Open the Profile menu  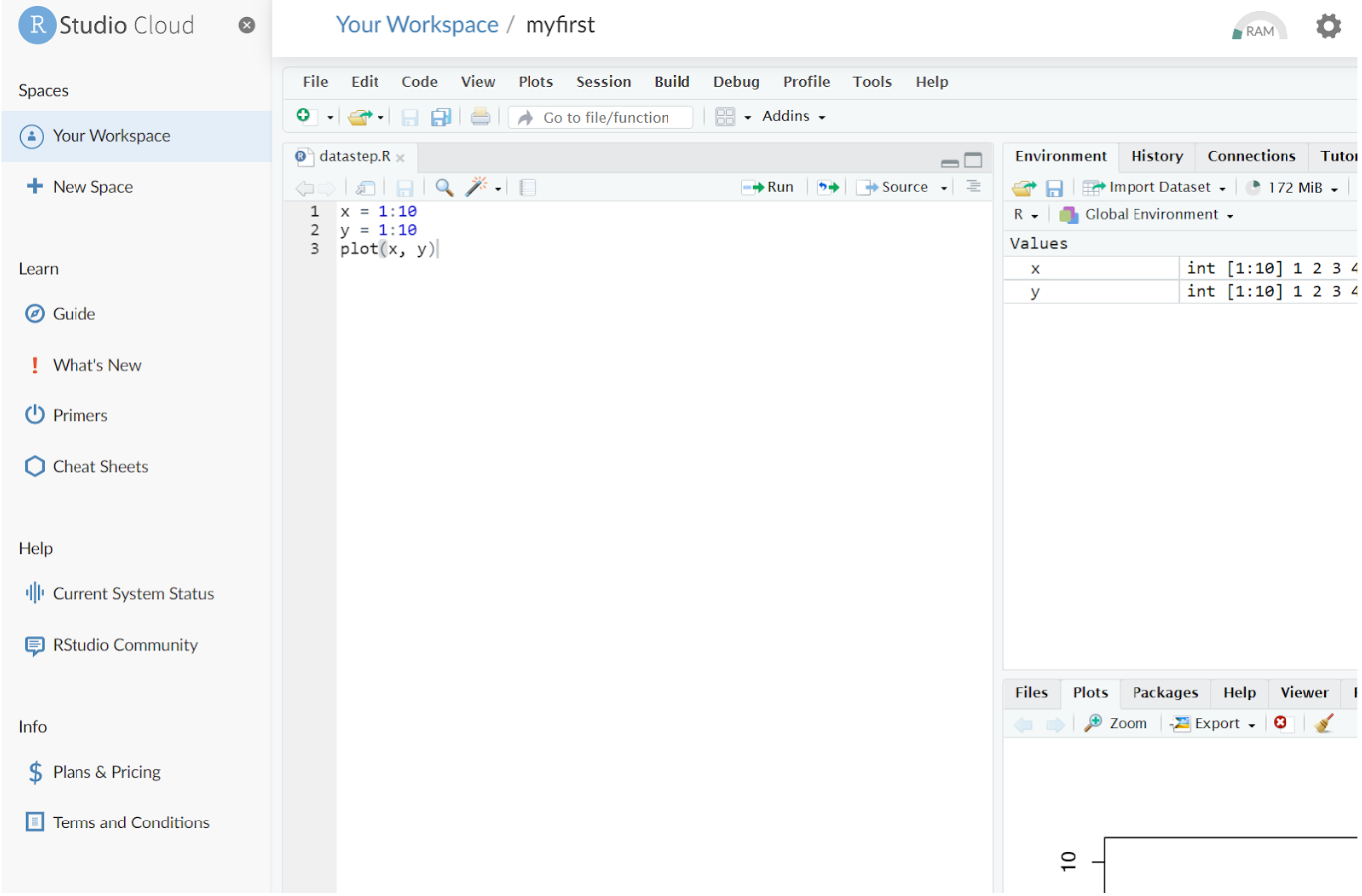pyautogui.click(x=806, y=82)
